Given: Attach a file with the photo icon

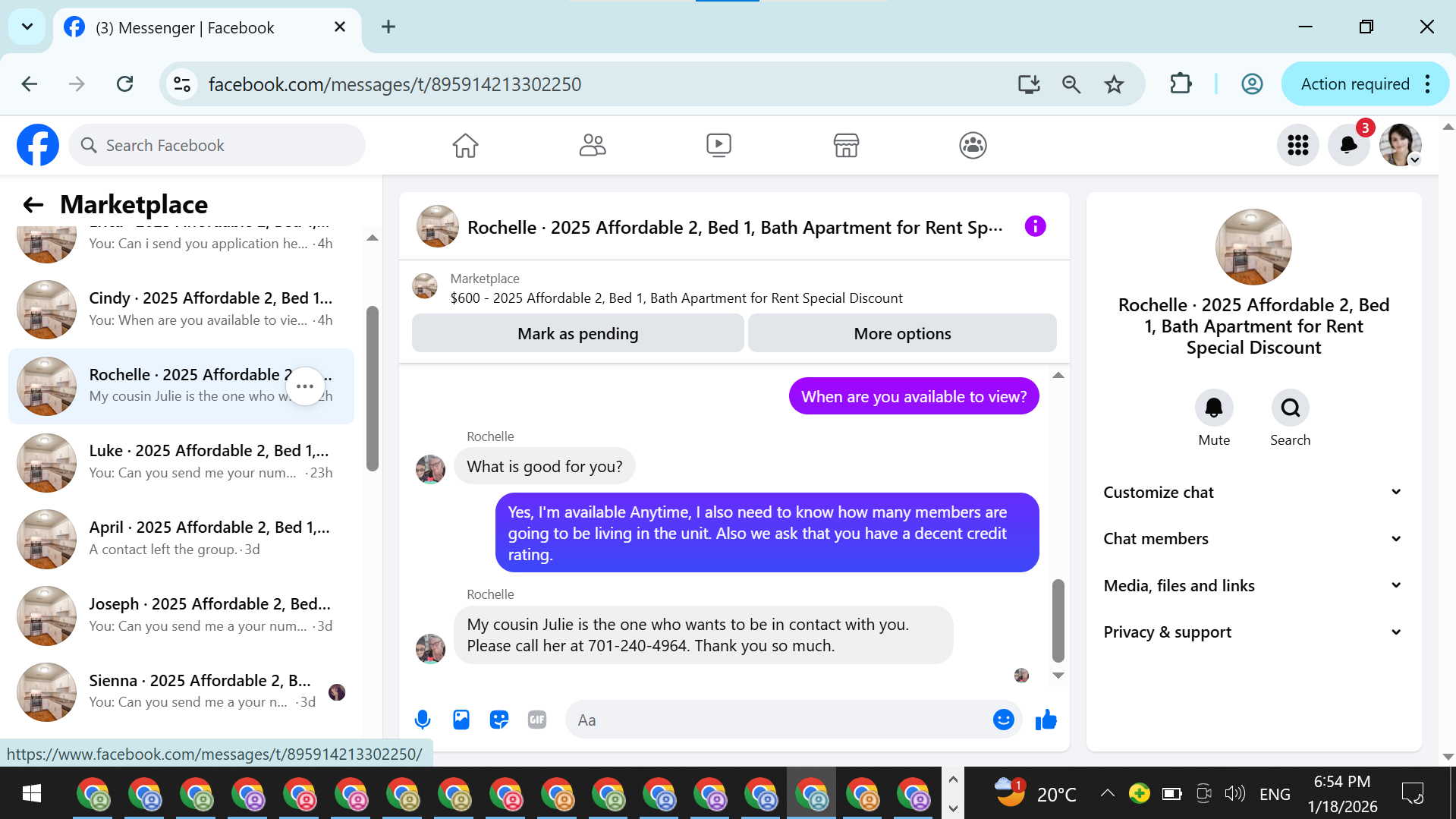Looking at the screenshot, I should [461, 720].
